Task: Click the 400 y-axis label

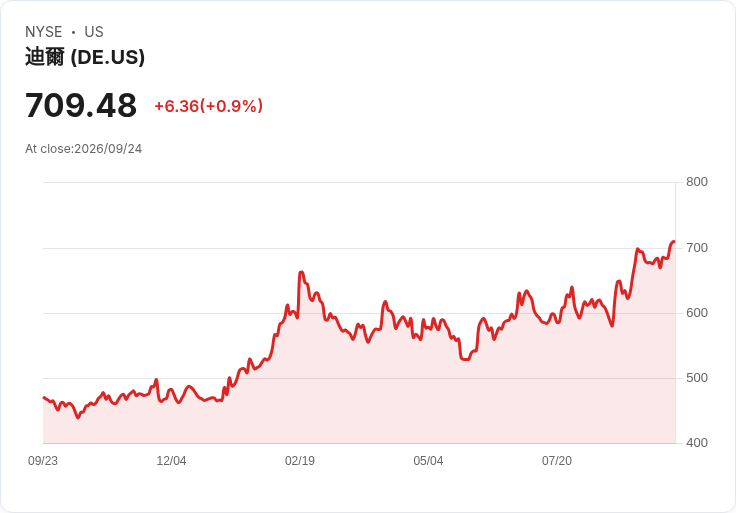Action: tap(697, 443)
